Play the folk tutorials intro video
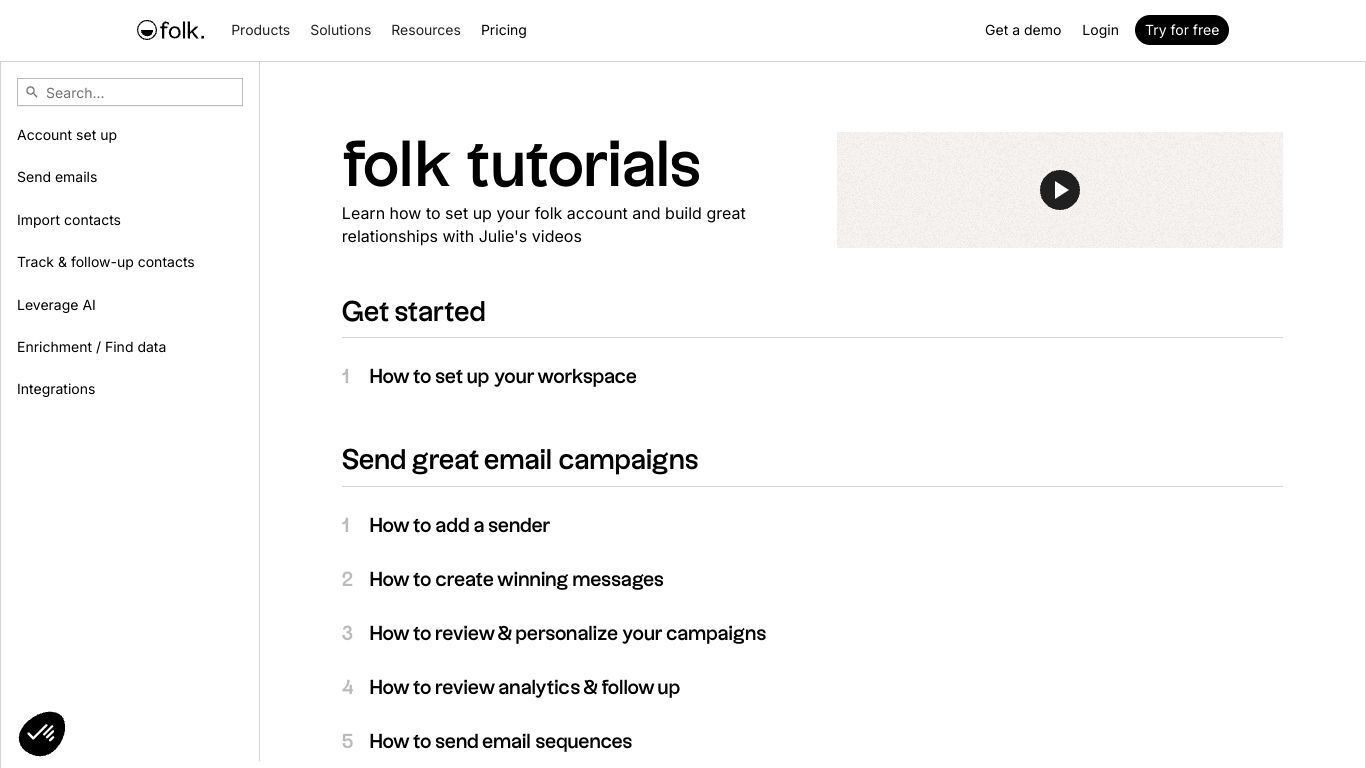Image resolution: width=1366 pixels, height=768 pixels. pos(1060,190)
